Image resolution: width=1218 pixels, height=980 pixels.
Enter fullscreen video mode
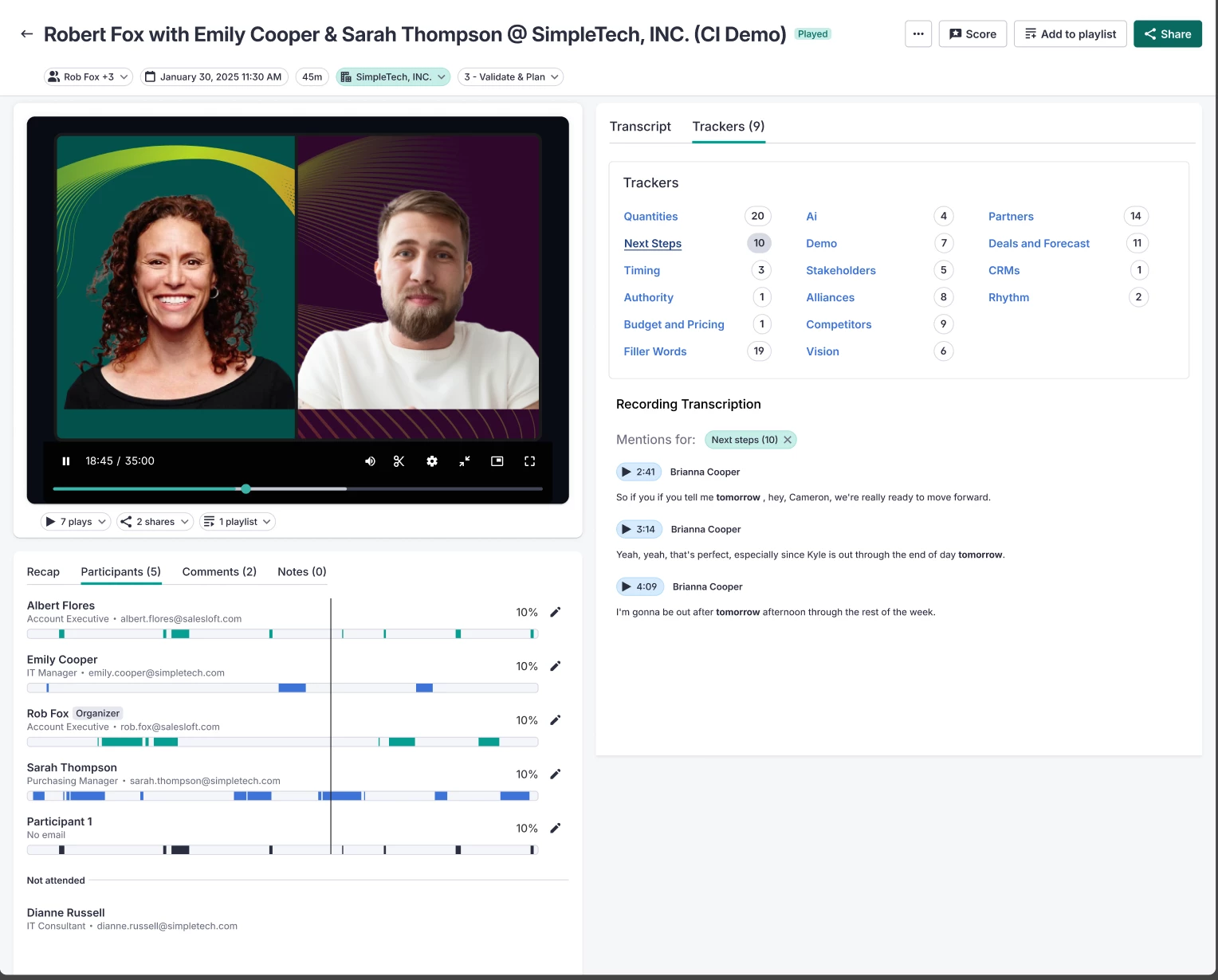click(x=529, y=461)
